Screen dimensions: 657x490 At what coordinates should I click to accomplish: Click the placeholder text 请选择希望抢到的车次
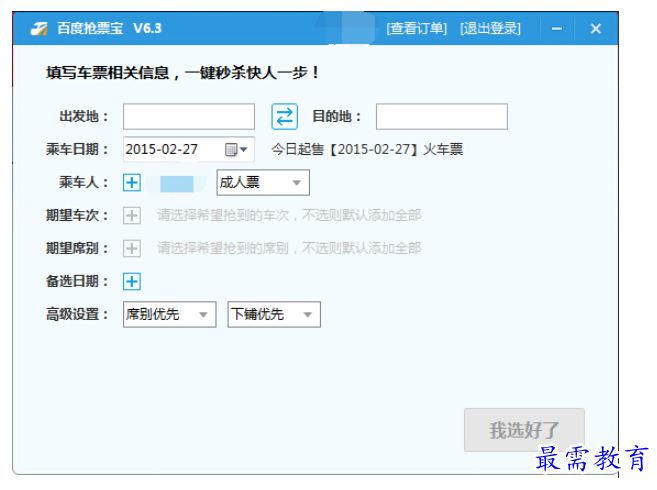223,215
